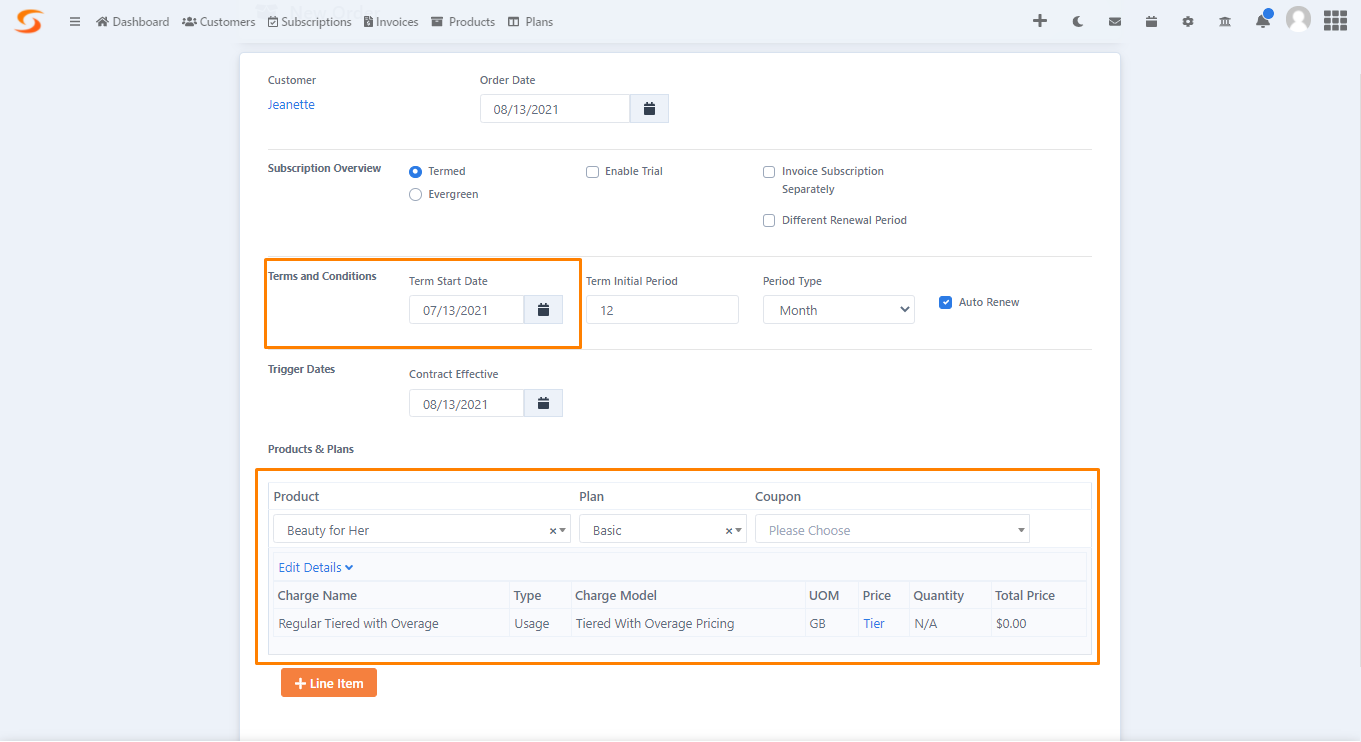Open the Jeanette customer link
The image size is (1361, 742).
pyautogui.click(x=291, y=104)
